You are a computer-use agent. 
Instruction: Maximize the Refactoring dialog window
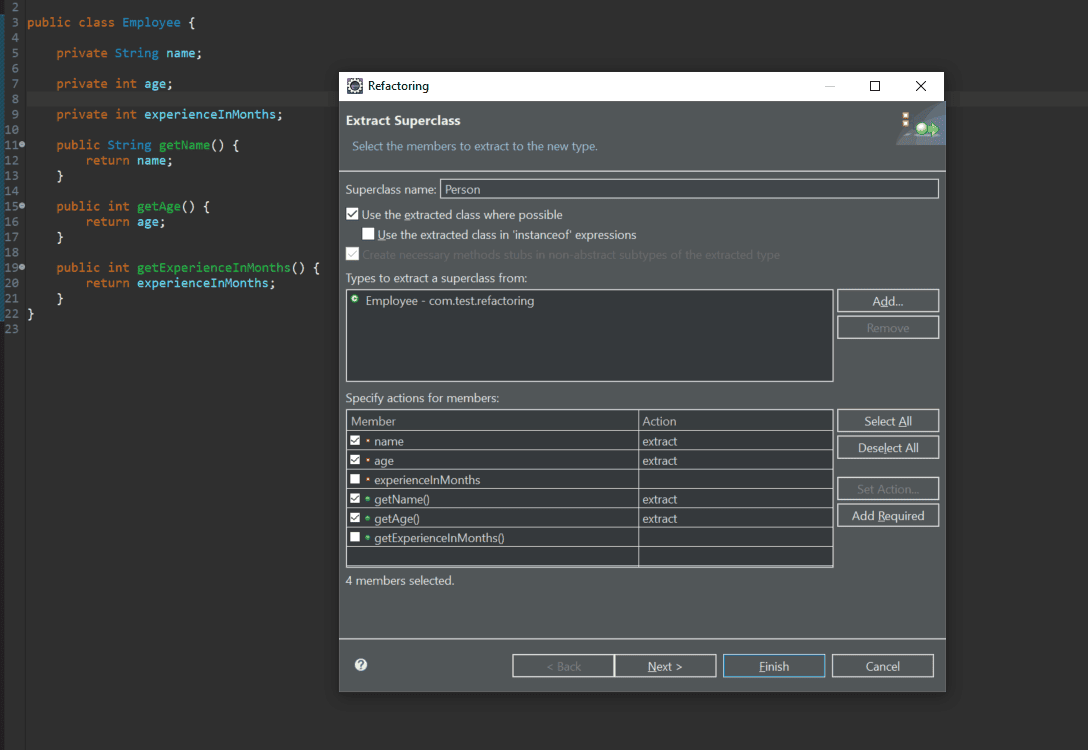click(875, 86)
